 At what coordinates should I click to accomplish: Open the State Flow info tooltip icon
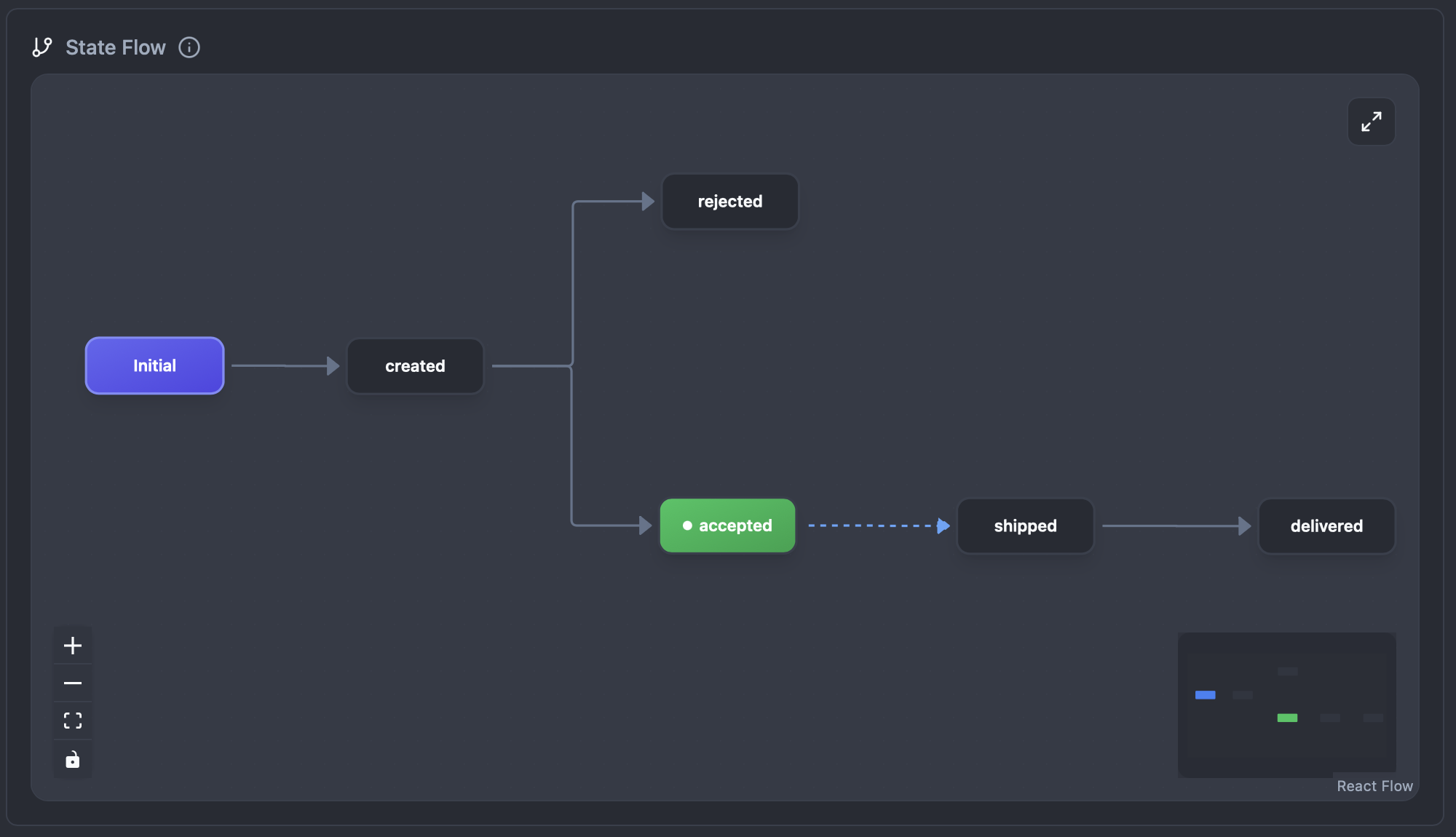coord(189,47)
